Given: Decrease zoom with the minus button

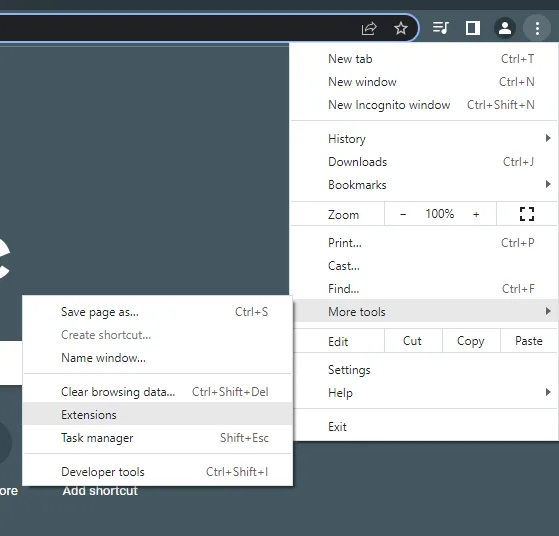Looking at the screenshot, I should (x=403, y=214).
